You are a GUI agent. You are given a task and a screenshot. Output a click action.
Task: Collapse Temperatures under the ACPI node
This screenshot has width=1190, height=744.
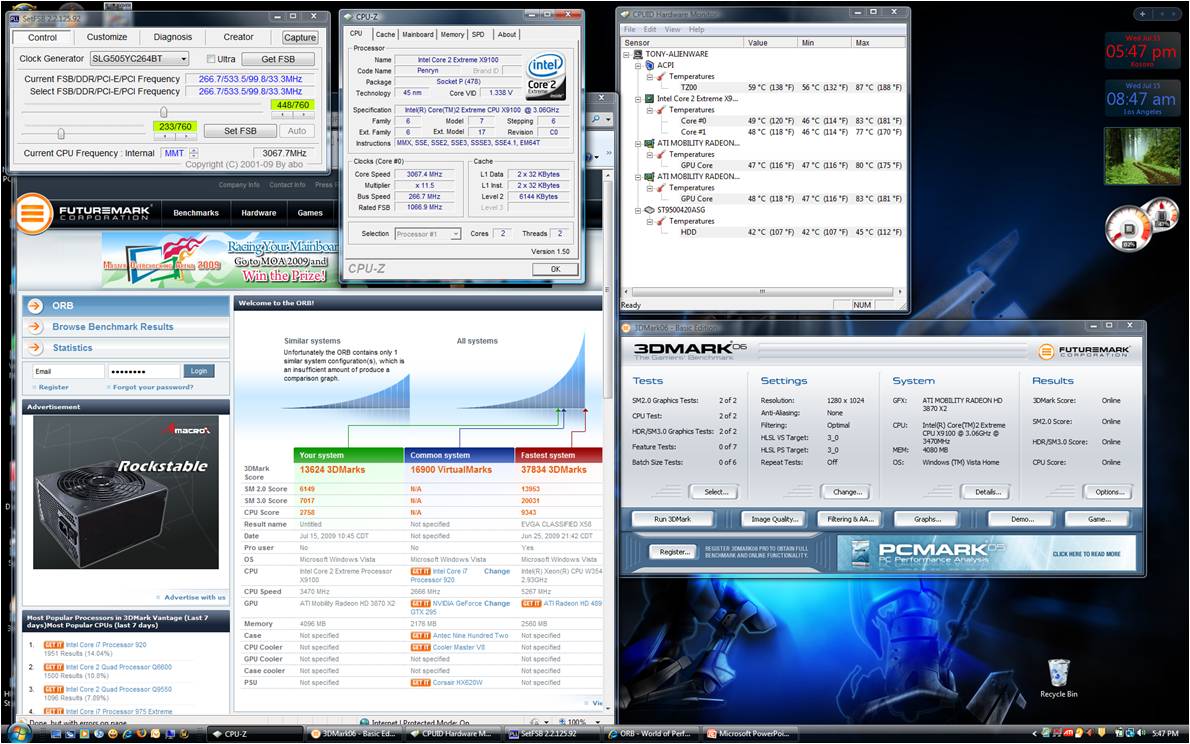[650, 77]
